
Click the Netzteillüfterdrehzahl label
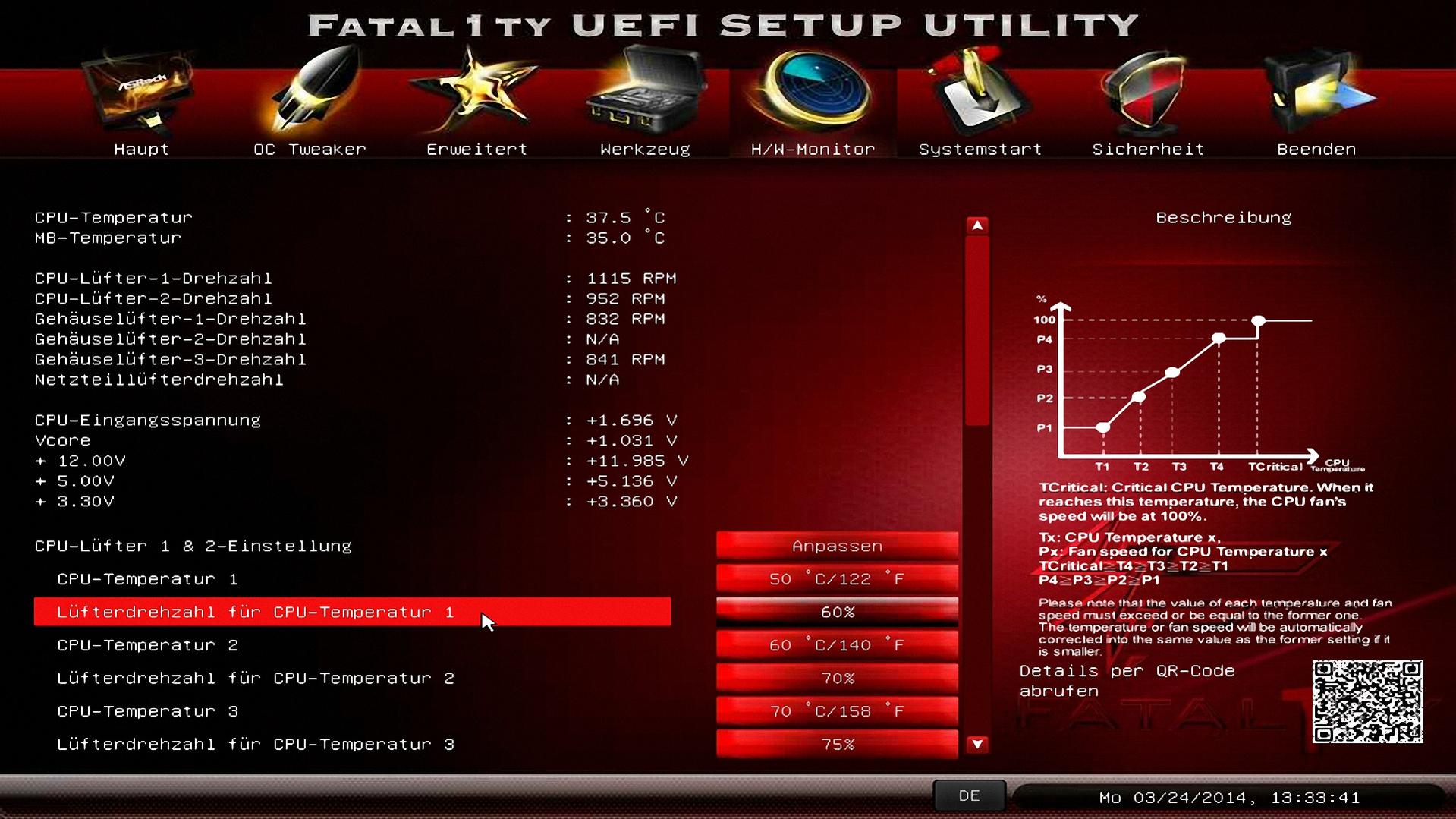click(159, 380)
